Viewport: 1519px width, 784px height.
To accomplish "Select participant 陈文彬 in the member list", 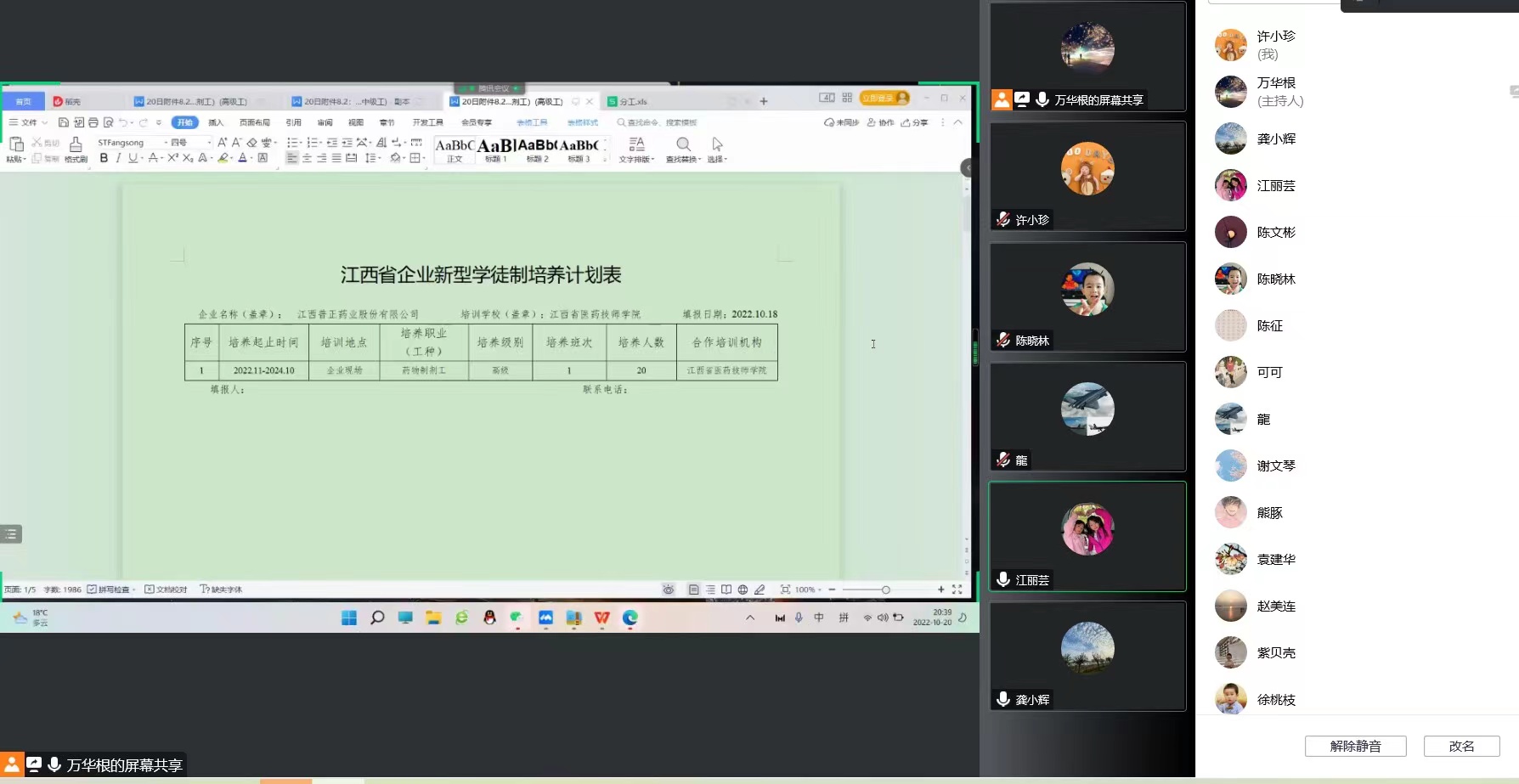I will point(1357,232).
